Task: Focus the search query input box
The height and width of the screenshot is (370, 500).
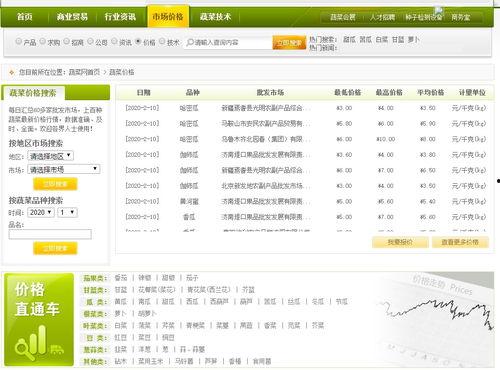Action: (228, 42)
